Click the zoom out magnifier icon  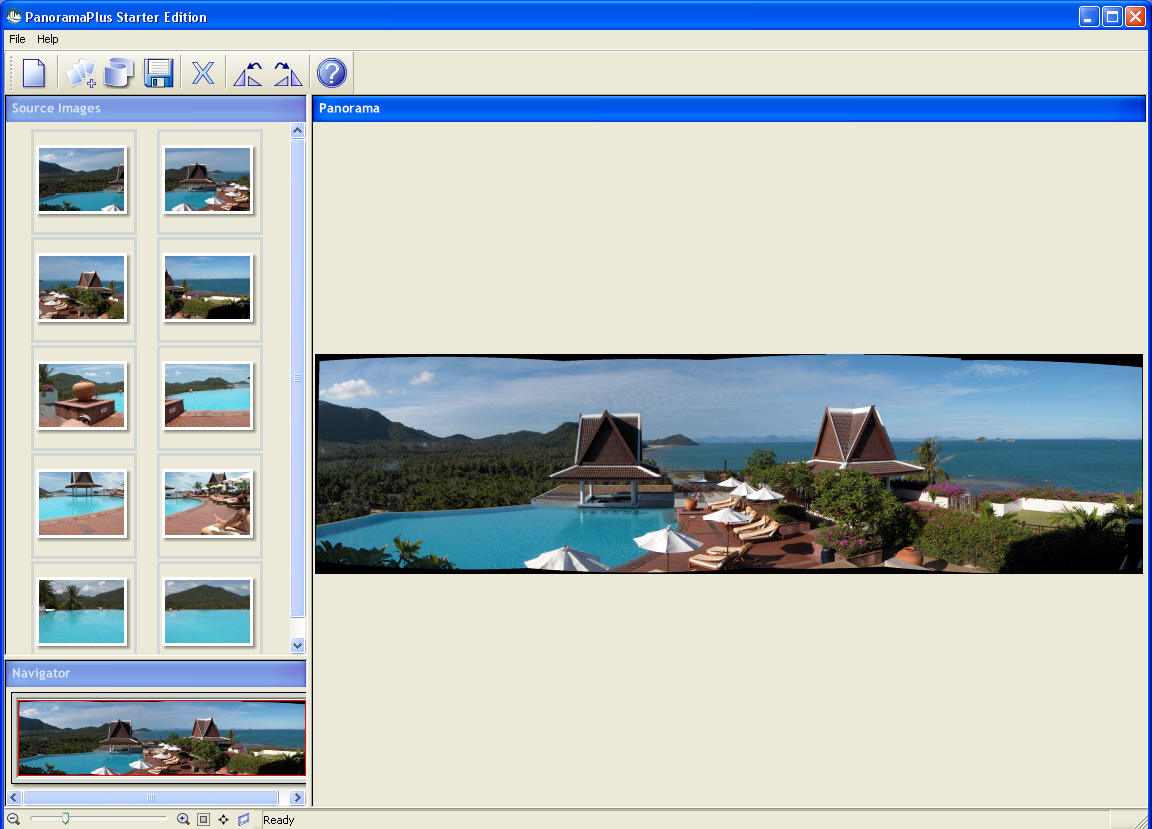click(13, 819)
